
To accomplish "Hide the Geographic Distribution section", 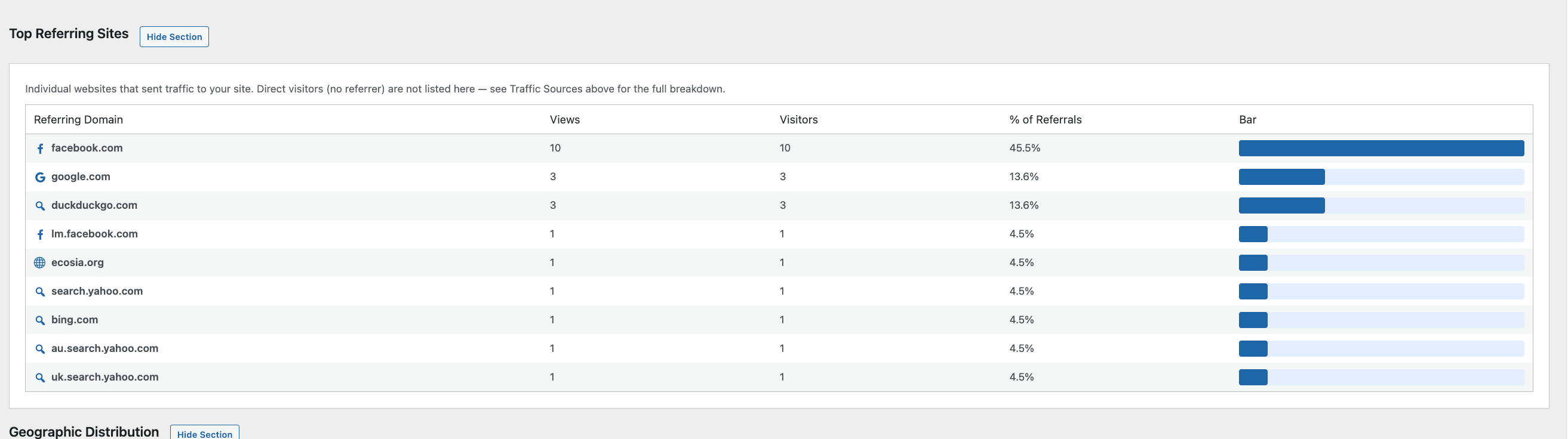I will coord(205,434).
